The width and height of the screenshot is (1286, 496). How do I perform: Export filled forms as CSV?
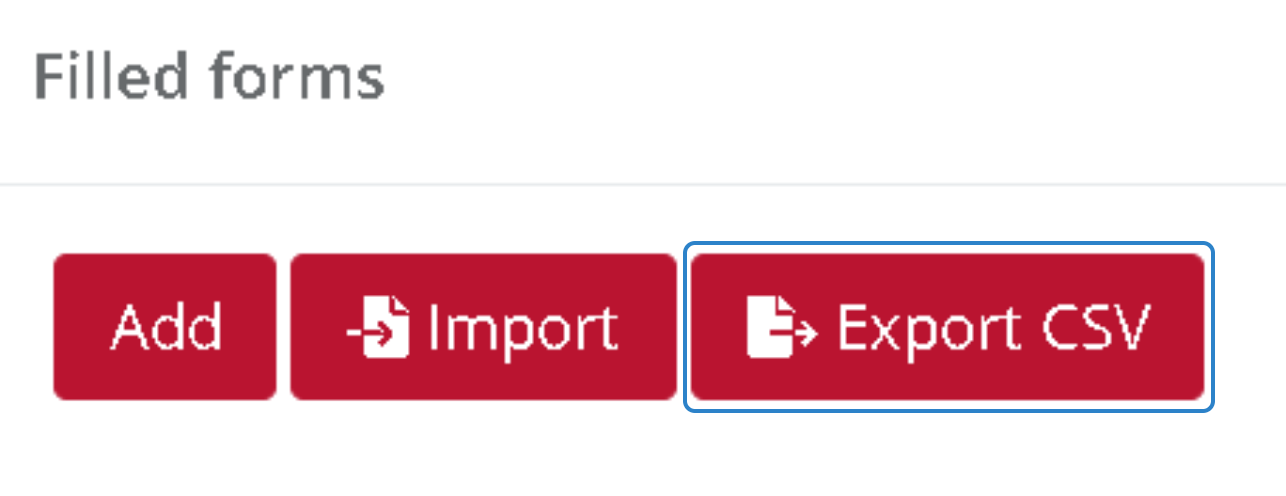tap(948, 327)
